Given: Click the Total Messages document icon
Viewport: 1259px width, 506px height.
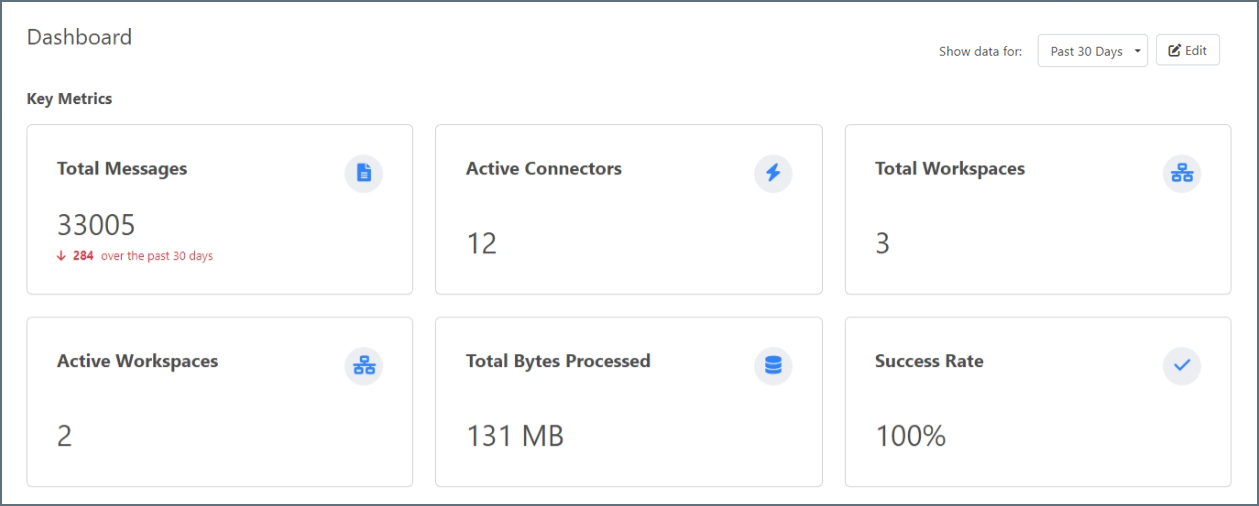Looking at the screenshot, I should (x=364, y=174).
